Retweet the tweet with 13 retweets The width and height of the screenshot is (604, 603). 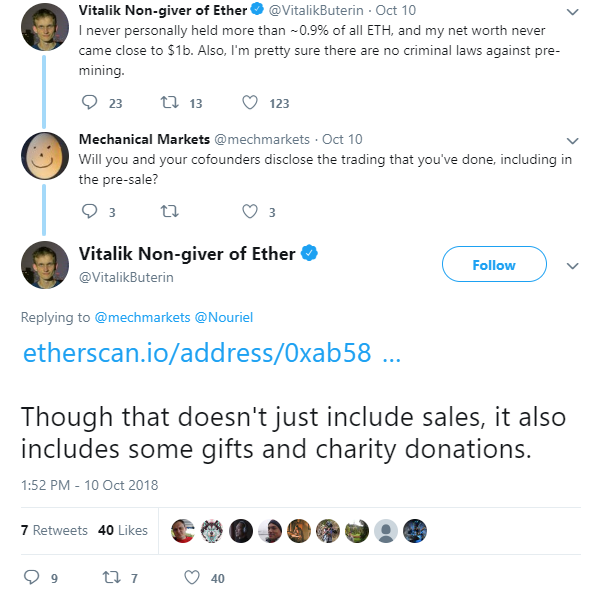[169, 102]
